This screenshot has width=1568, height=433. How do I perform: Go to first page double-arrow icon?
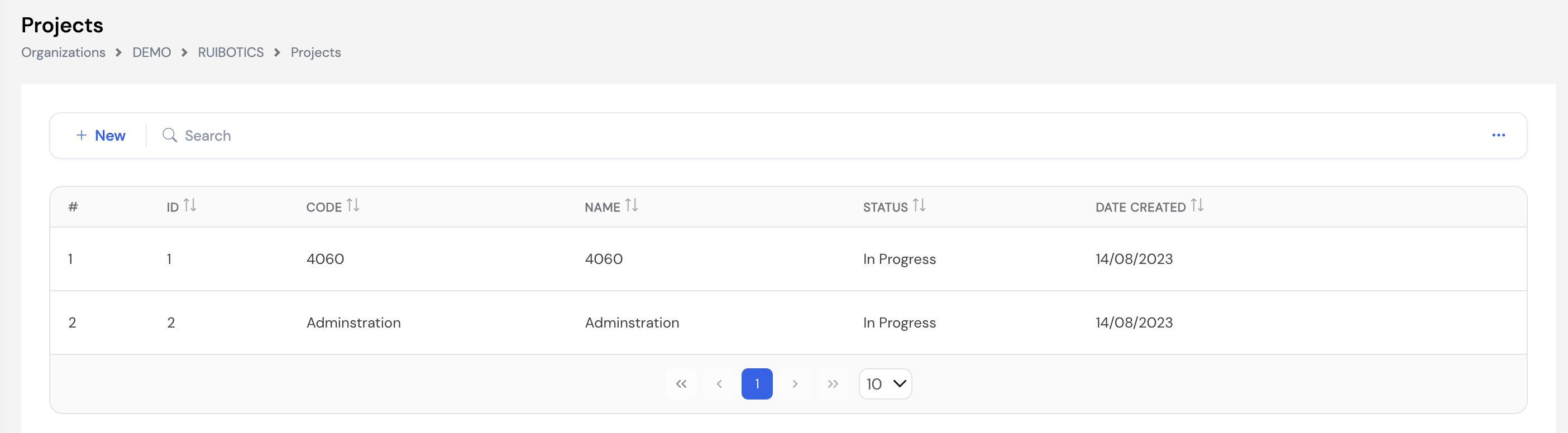click(x=681, y=384)
